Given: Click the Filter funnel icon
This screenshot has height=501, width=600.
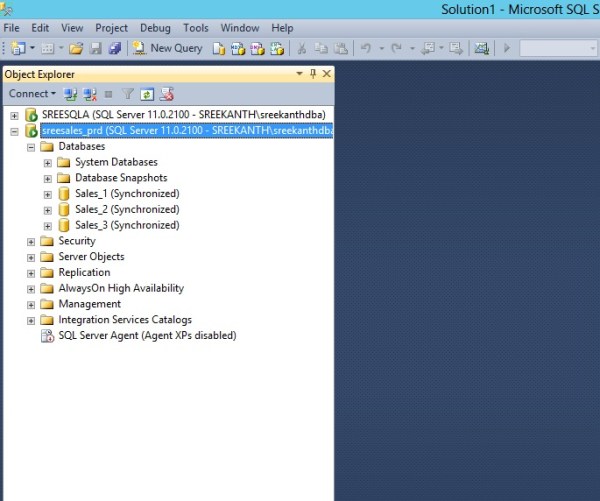Looking at the screenshot, I should click(x=128, y=94).
